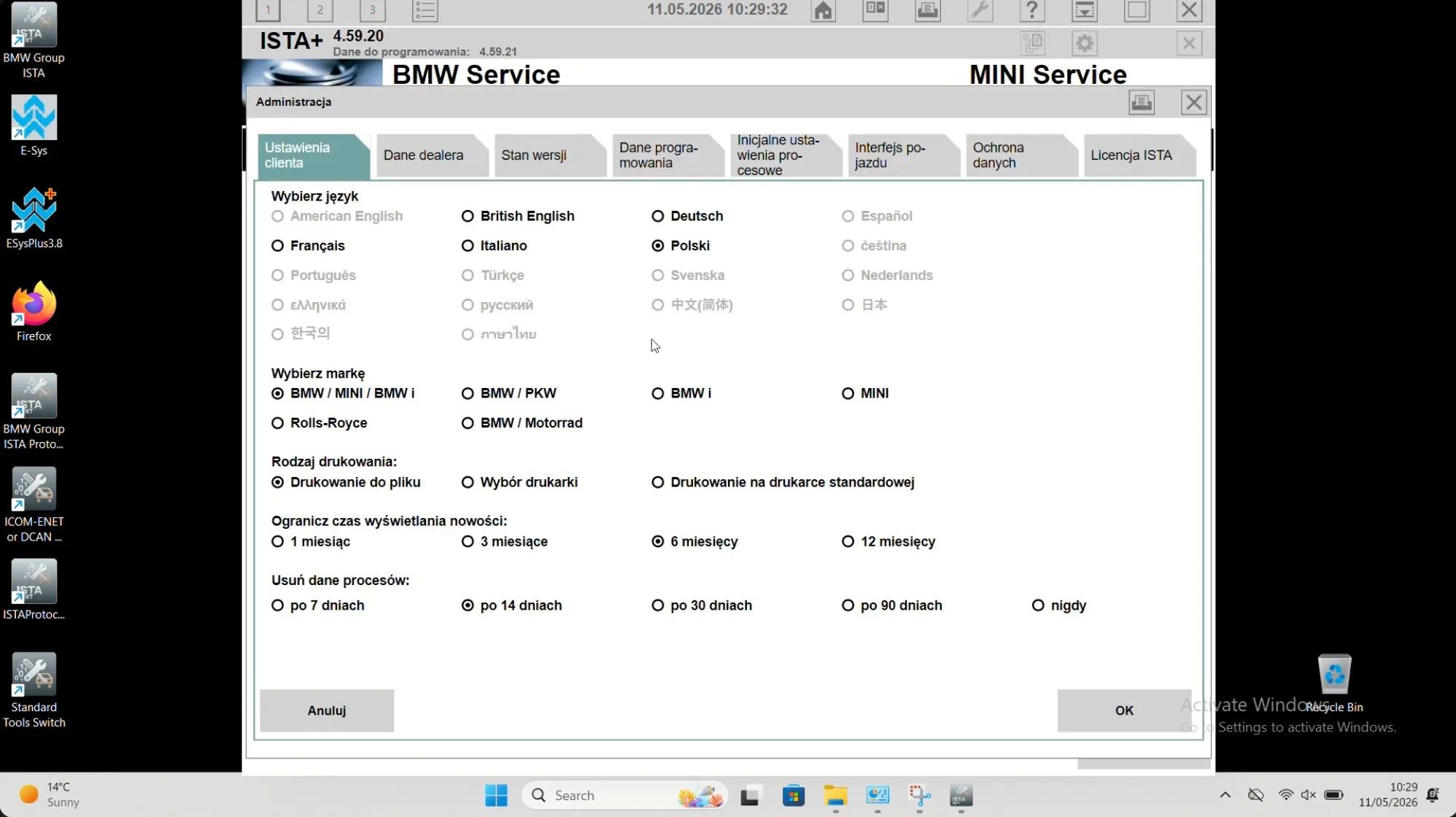This screenshot has width=1456, height=817.
Task: Click the tab numbered 1 in ISTA header
Action: [268, 10]
